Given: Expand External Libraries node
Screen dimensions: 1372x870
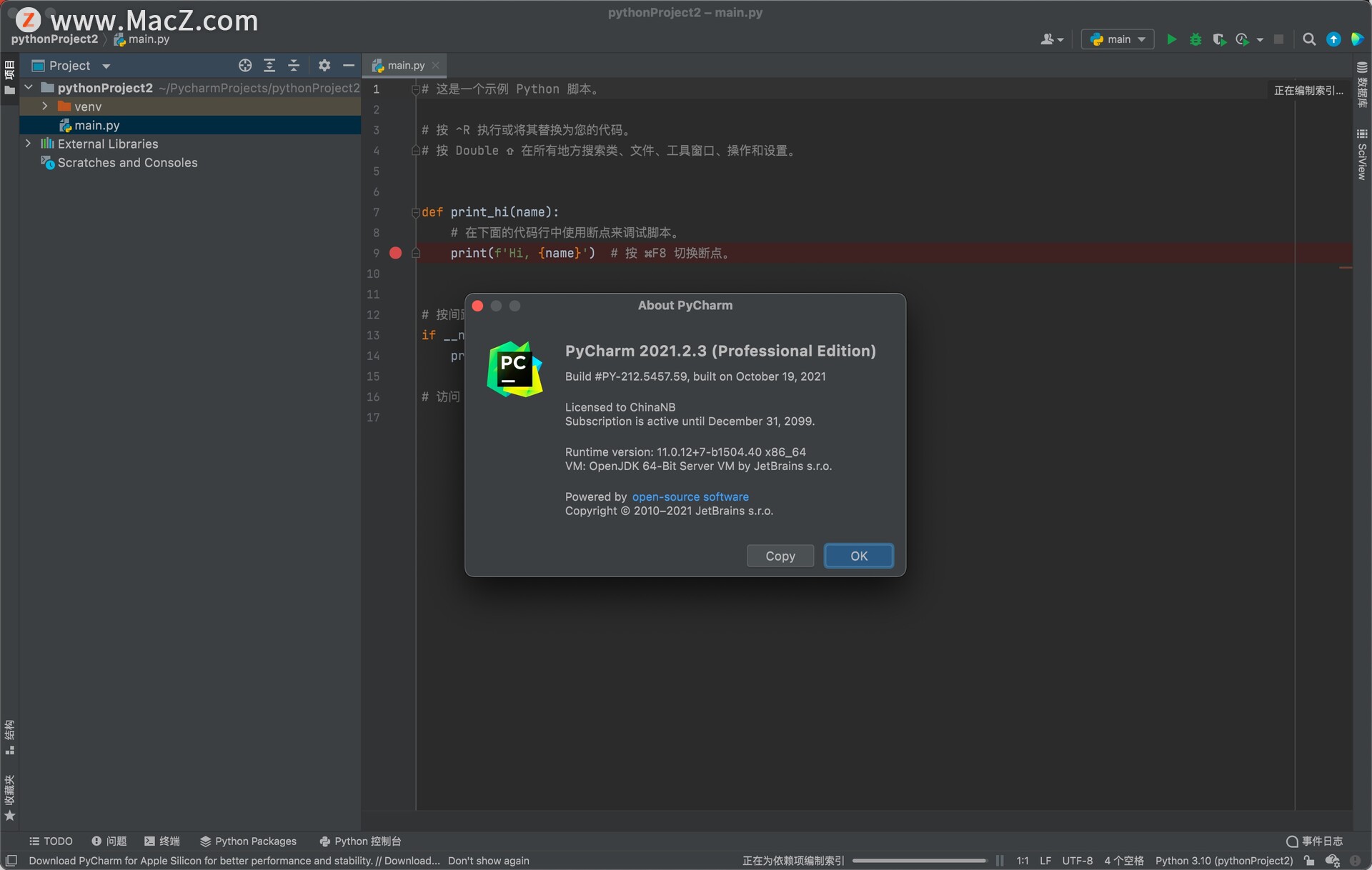Looking at the screenshot, I should (x=28, y=144).
